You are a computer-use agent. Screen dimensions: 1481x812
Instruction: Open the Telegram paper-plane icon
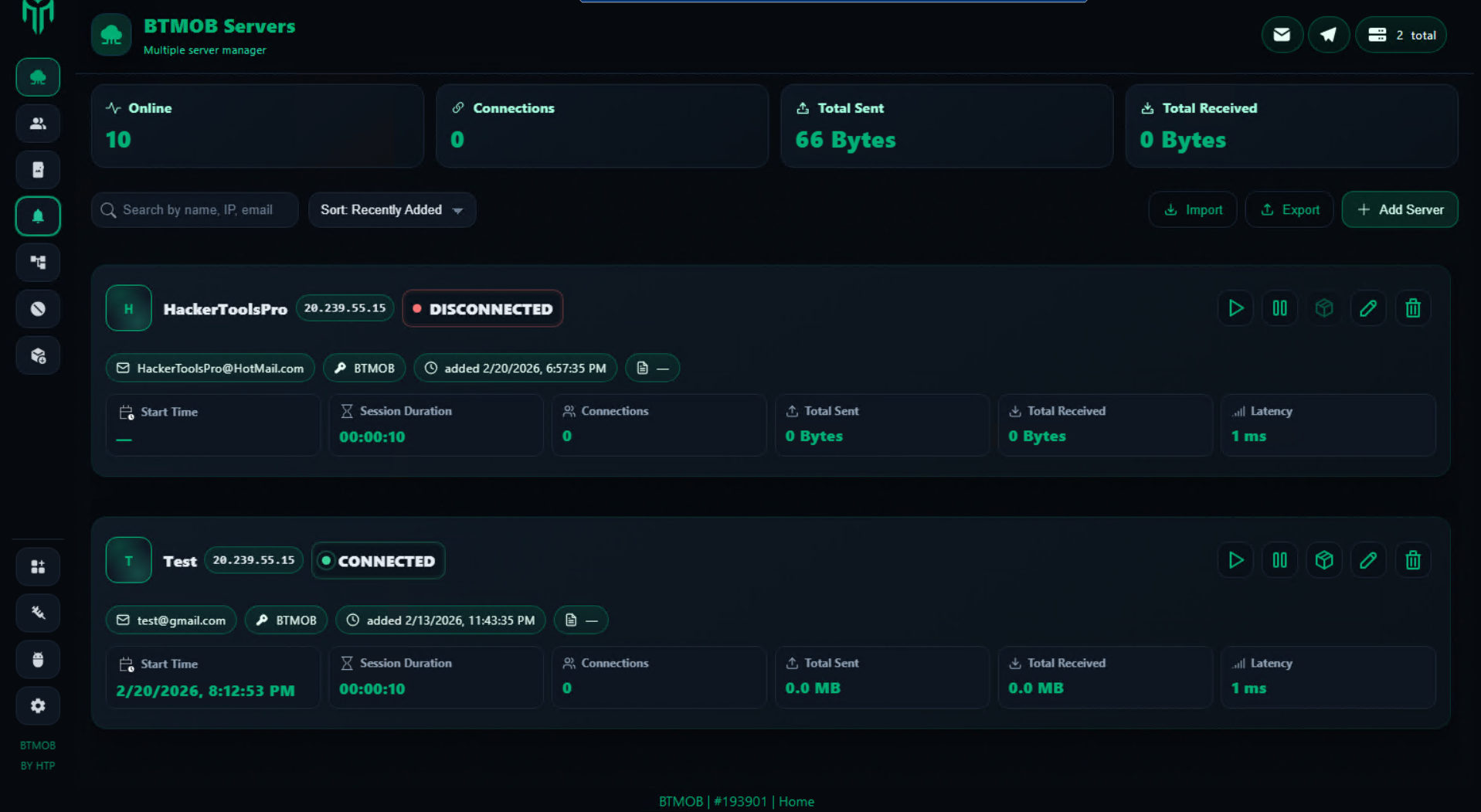[x=1328, y=35]
